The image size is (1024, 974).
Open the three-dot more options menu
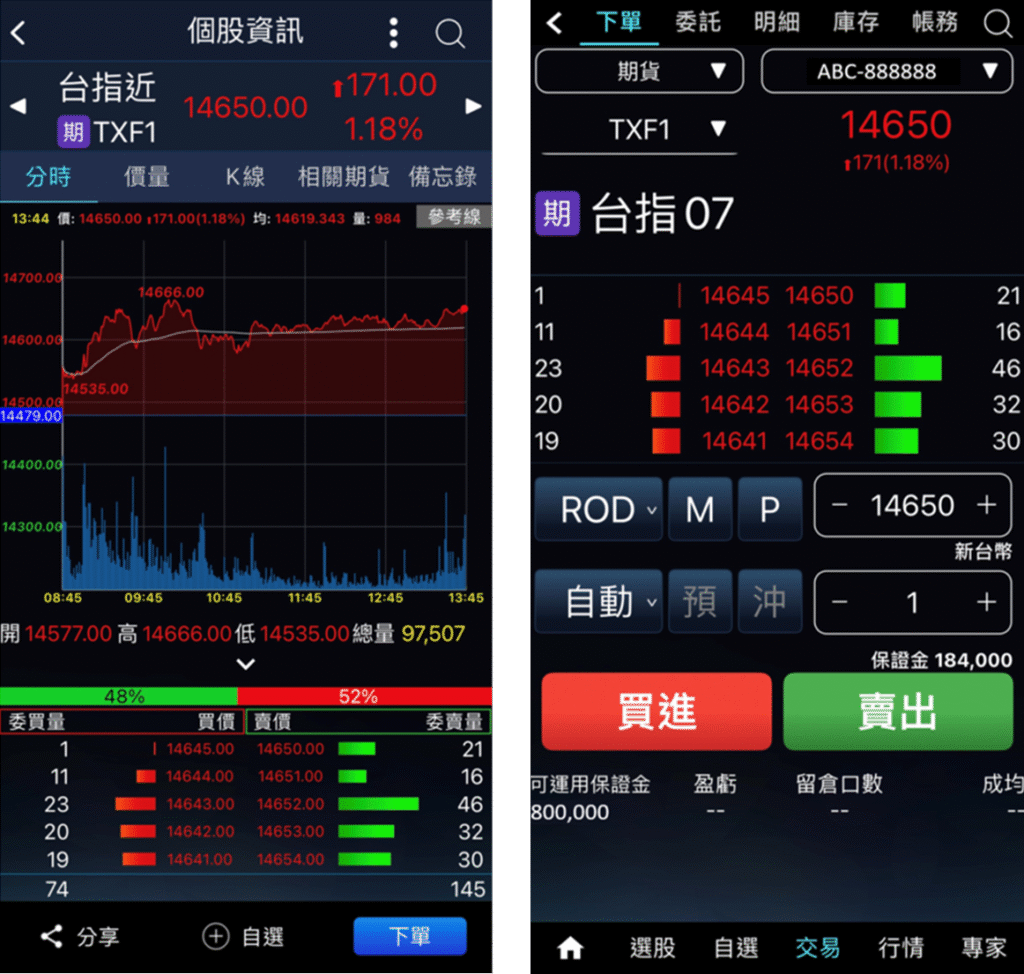pos(394,33)
